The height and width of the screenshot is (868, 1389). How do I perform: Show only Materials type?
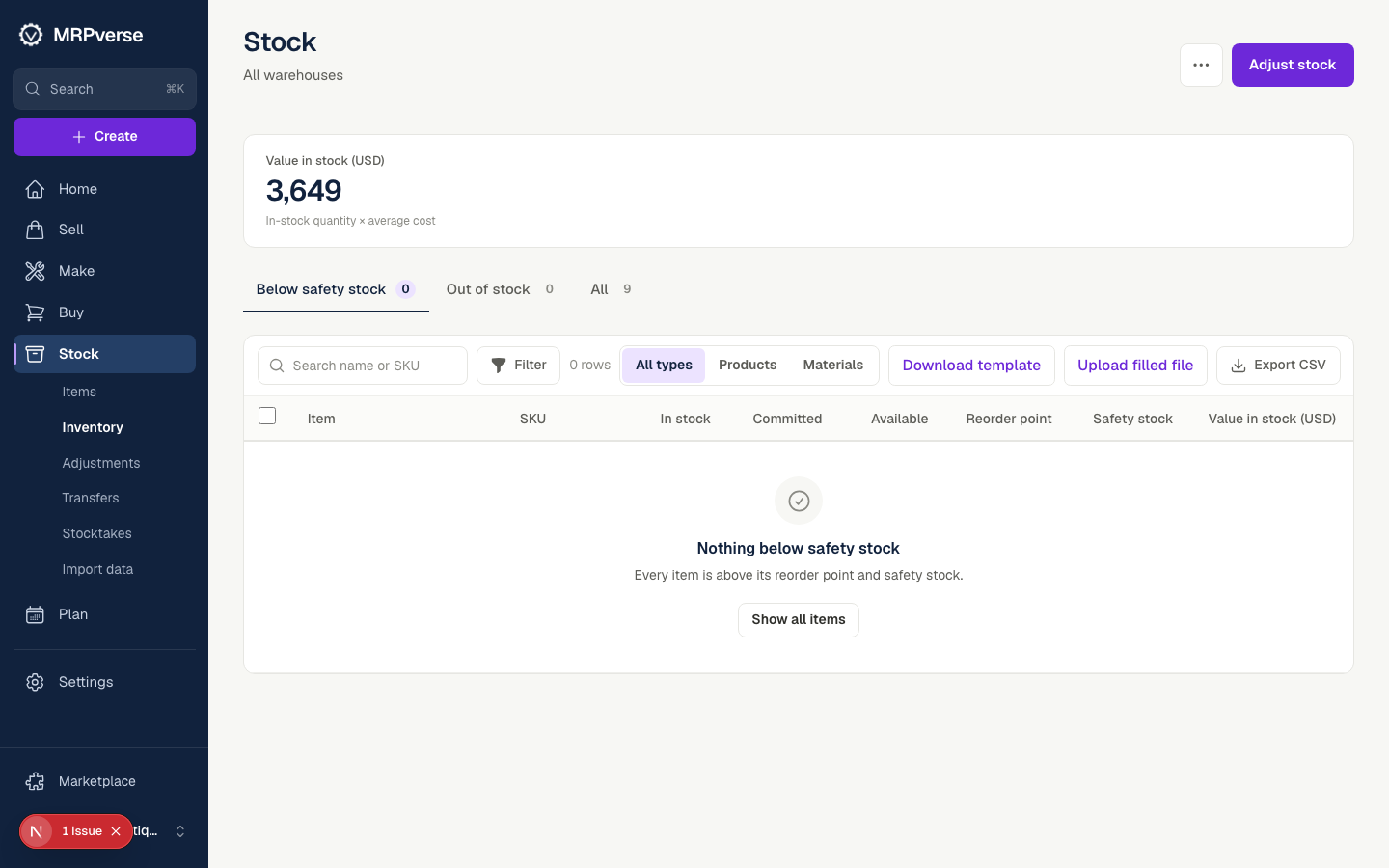[x=833, y=366]
